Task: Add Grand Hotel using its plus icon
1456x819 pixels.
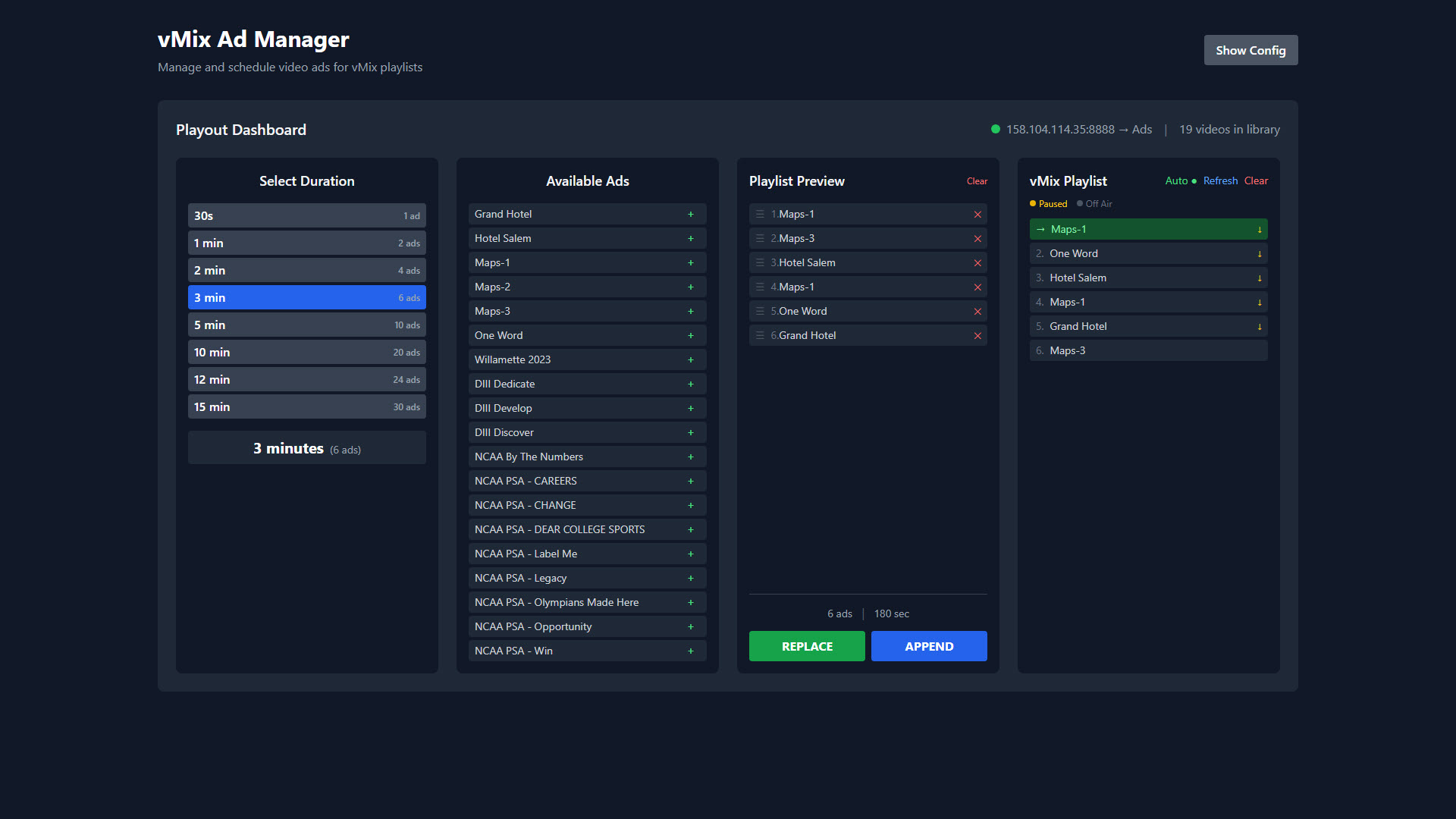Action: (691, 214)
